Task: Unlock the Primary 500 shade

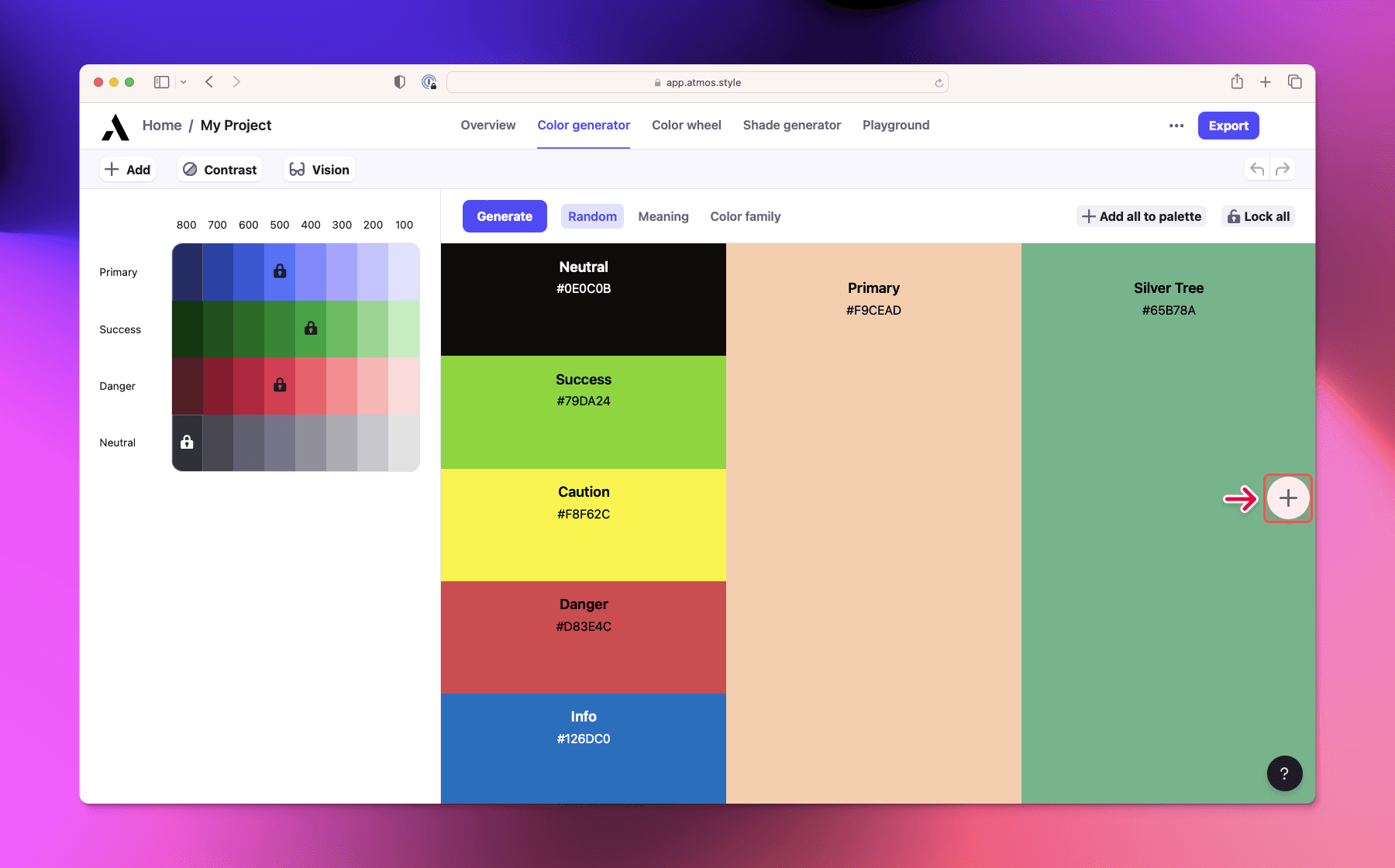Action: pos(280,271)
